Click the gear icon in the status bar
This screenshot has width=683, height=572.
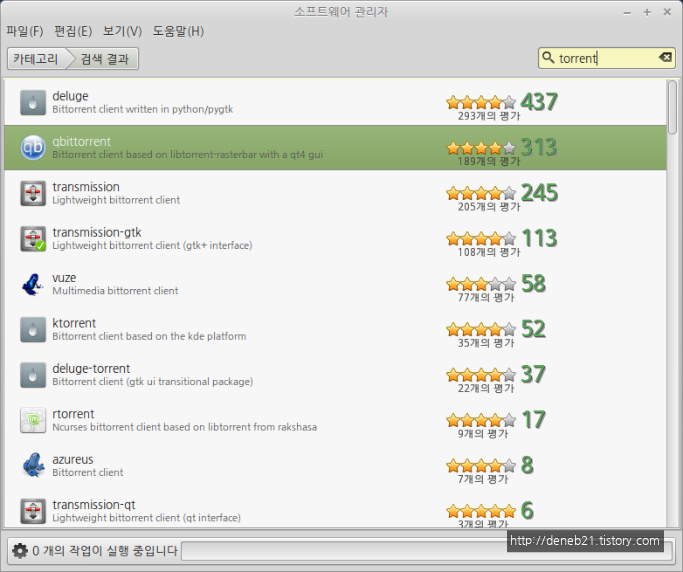pos(19,550)
